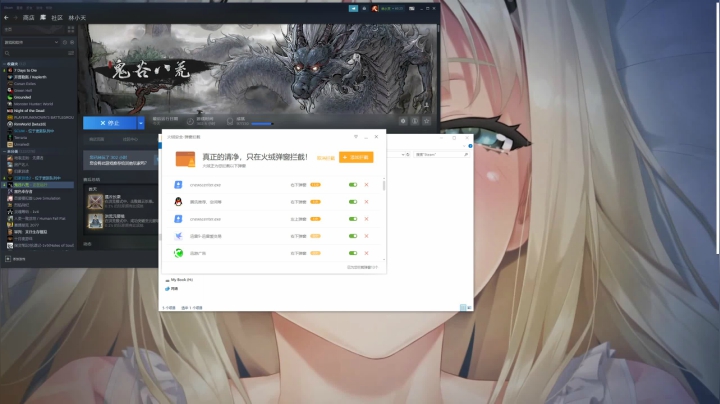The width and height of the screenshot is (720, 404).
Task: Click the add game plus icon
Action: coord(8,259)
